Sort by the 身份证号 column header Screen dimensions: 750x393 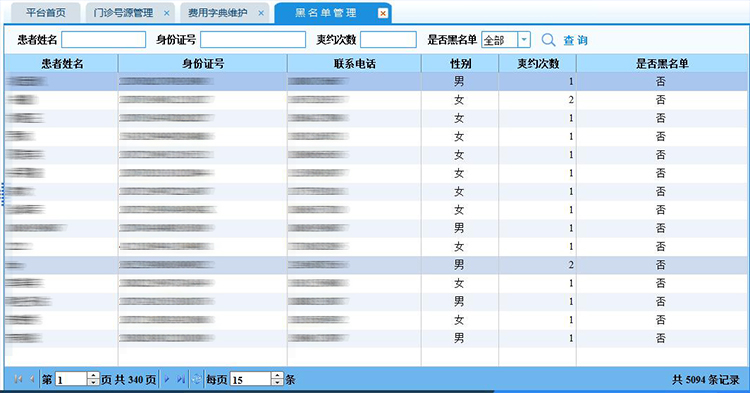point(203,64)
